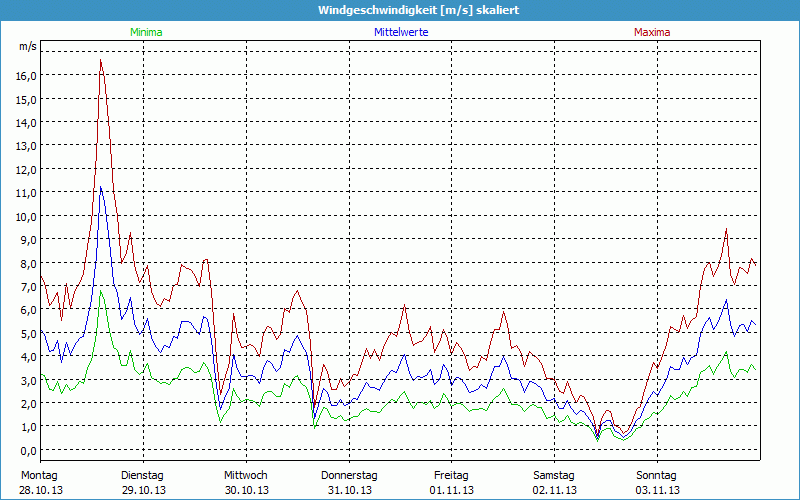Screen dimensions: 800x500
Task: Click the 'Montag' day label
Action: [x=39, y=476]
